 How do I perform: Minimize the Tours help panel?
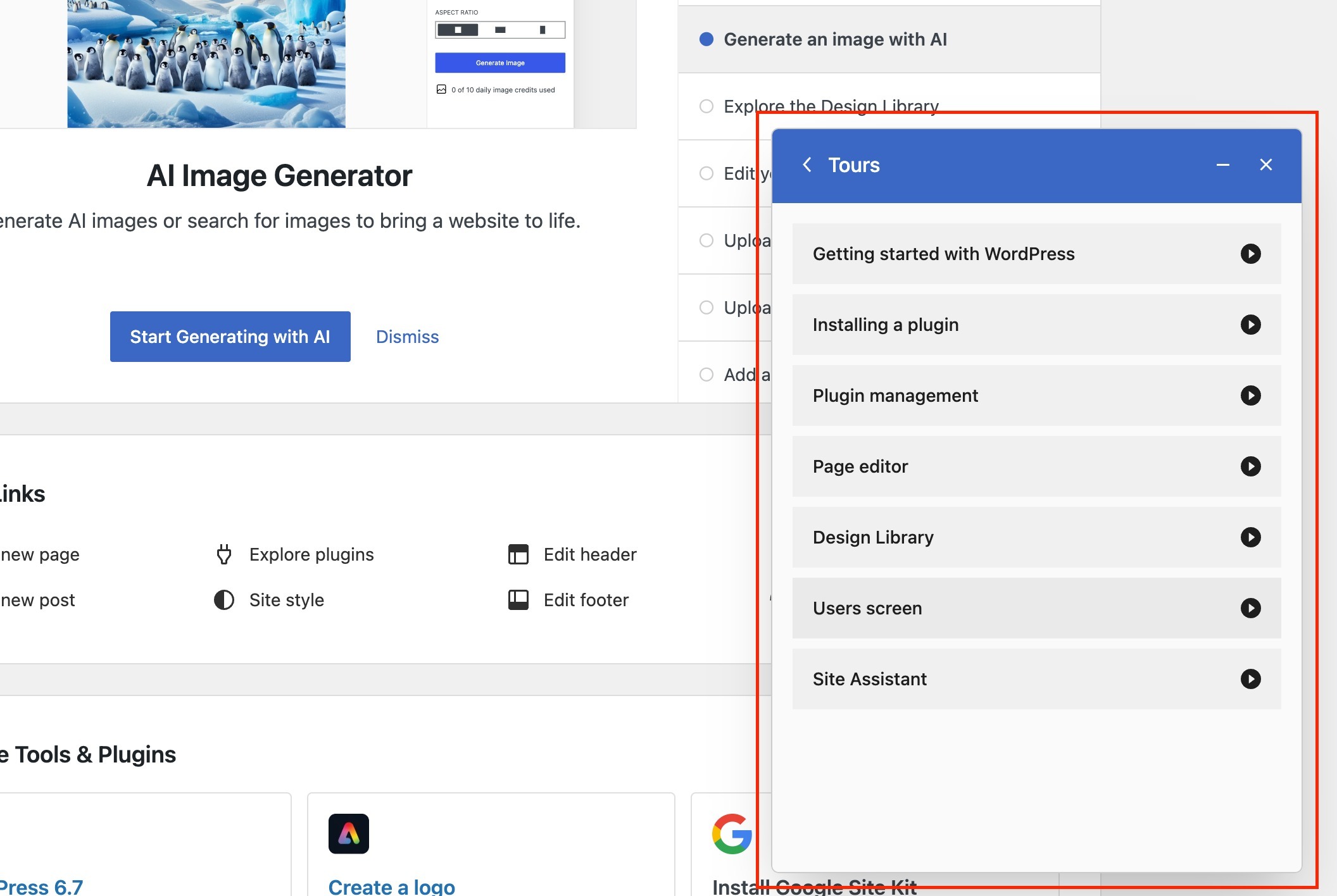(1222, 165)
